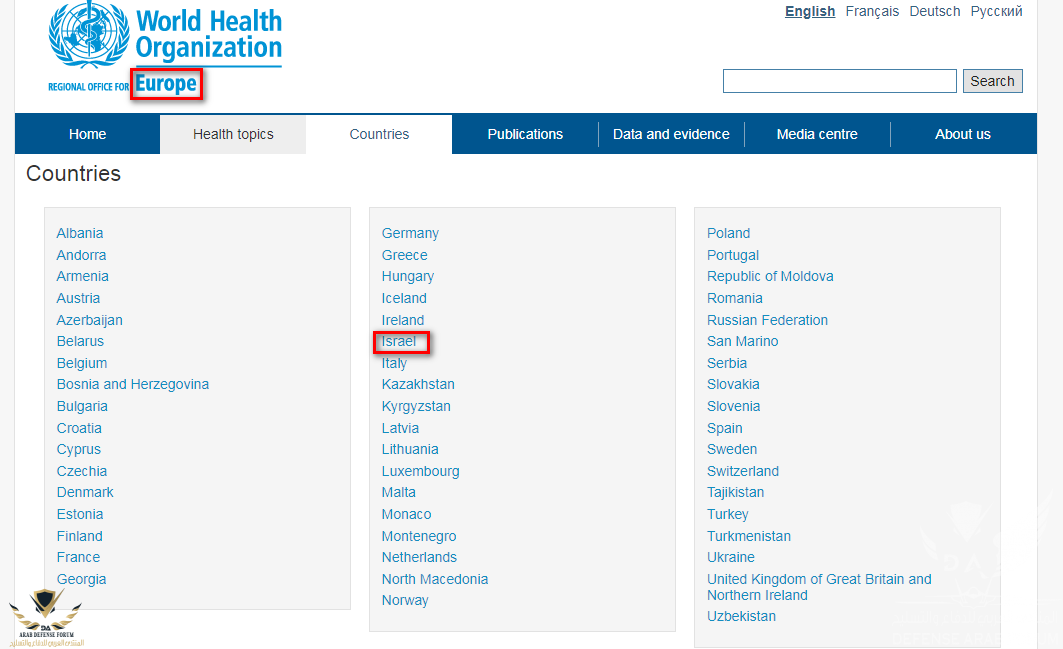Click the Finland country link
Screen dimensions: 1063x649
(x=80, y=536)
